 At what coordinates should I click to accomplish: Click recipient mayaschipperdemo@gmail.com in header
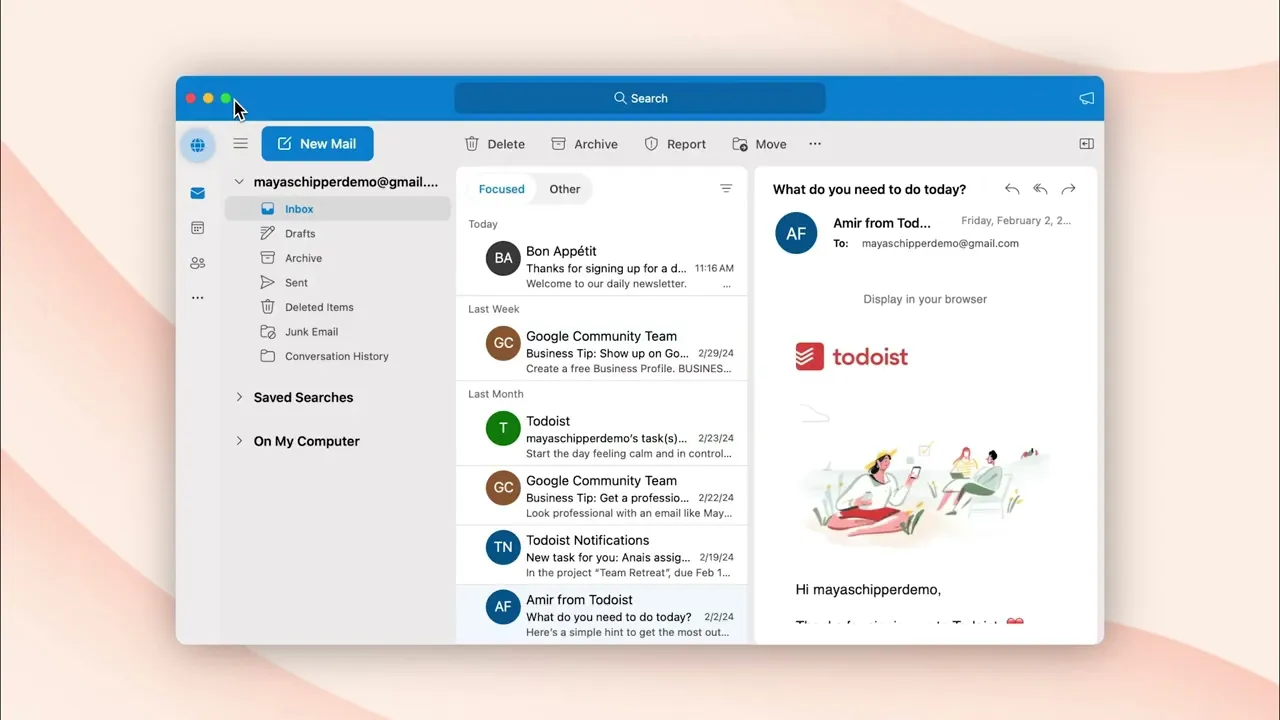(x=940, y=243)
